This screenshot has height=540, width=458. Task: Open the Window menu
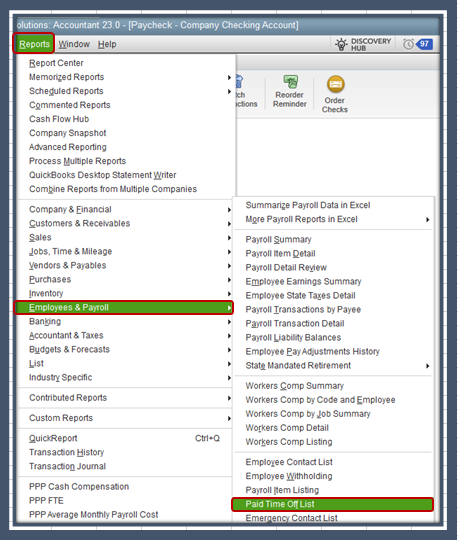pyautogui.click(x=74, y=44)
